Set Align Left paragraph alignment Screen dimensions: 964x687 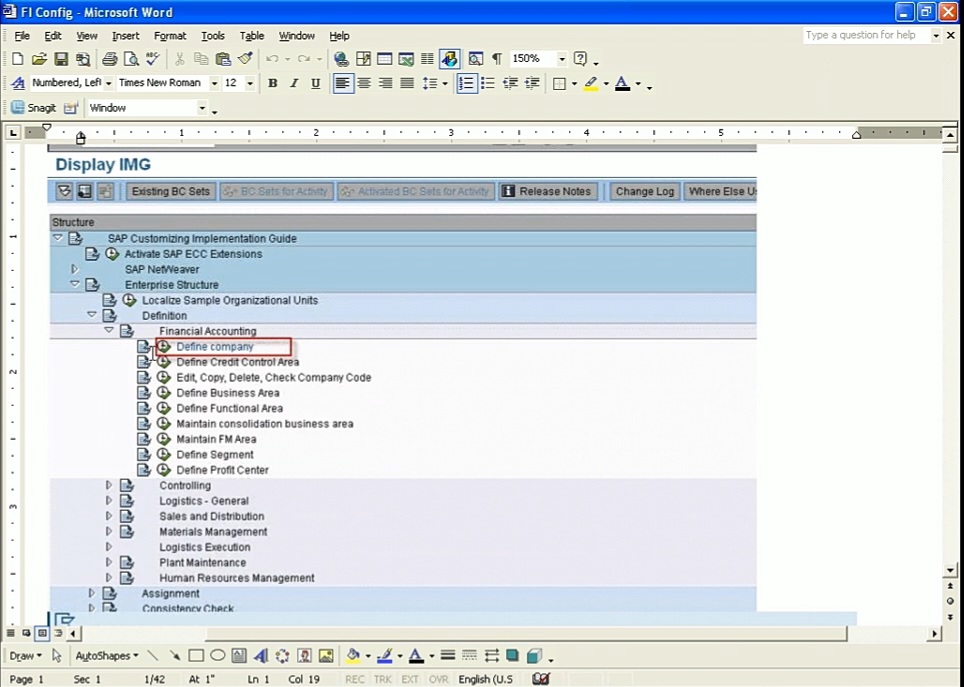pyautogui.click(x=342, y=83)
